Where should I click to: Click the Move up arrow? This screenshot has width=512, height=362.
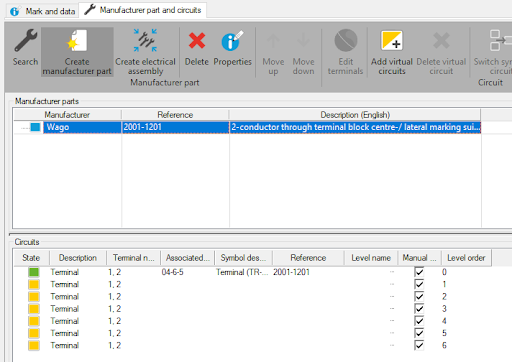pos(273,41)
